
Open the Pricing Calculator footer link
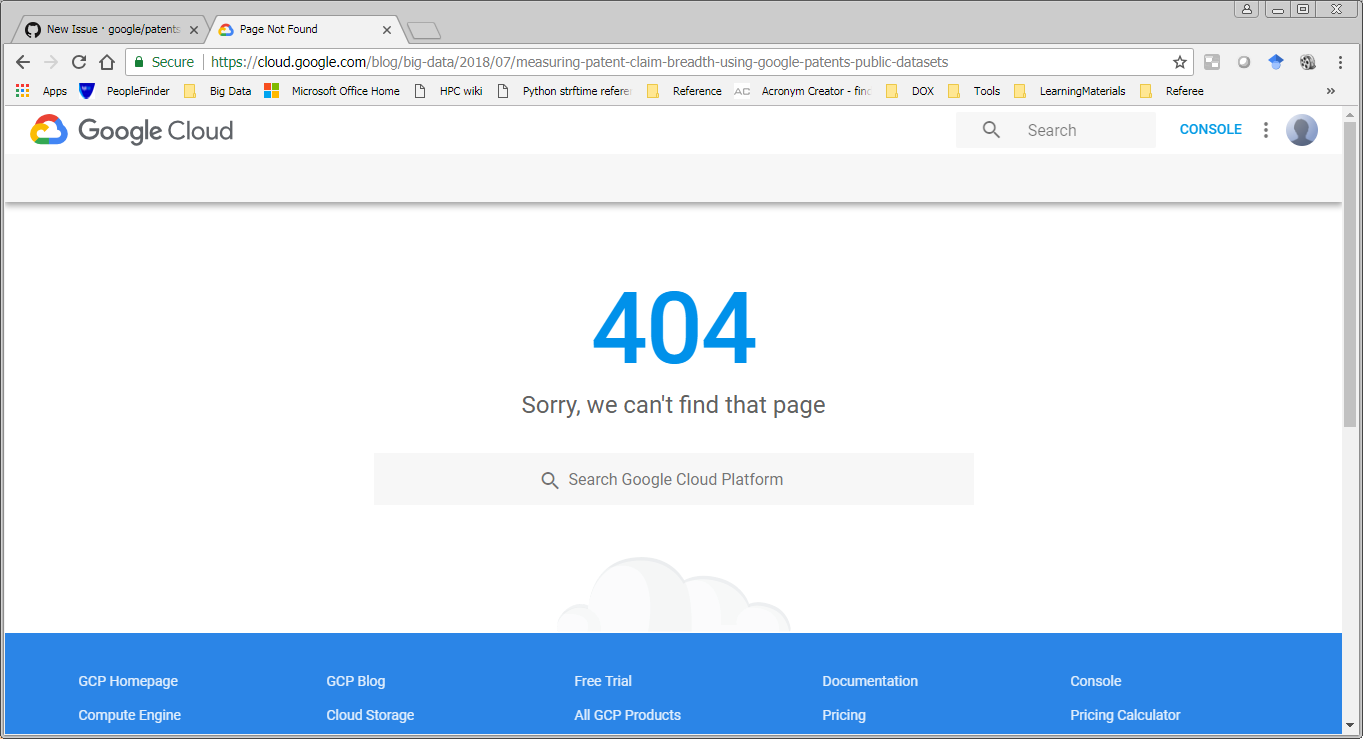coord(1125,715)
